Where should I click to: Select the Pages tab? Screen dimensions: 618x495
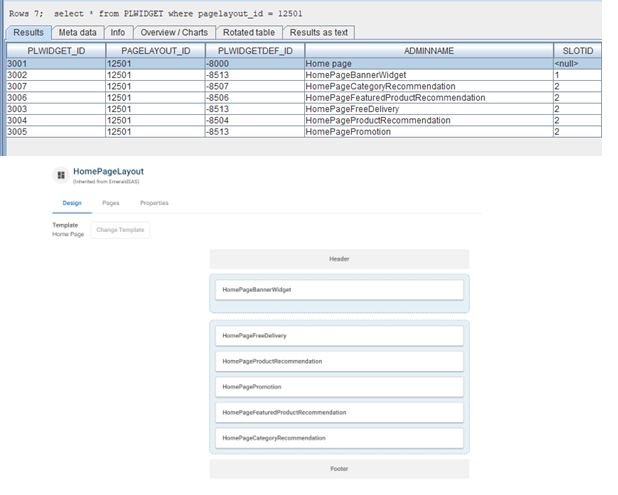click(x=111, y=203)
